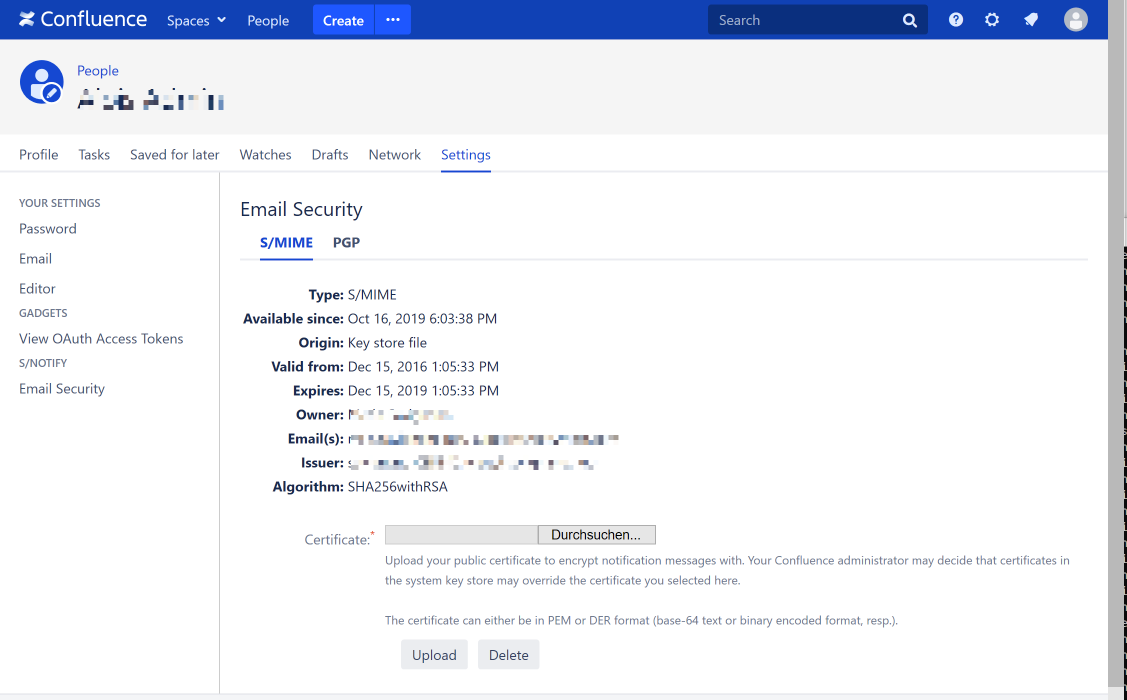Click the Durchsuchen browse button

click(x=596, y=535)
